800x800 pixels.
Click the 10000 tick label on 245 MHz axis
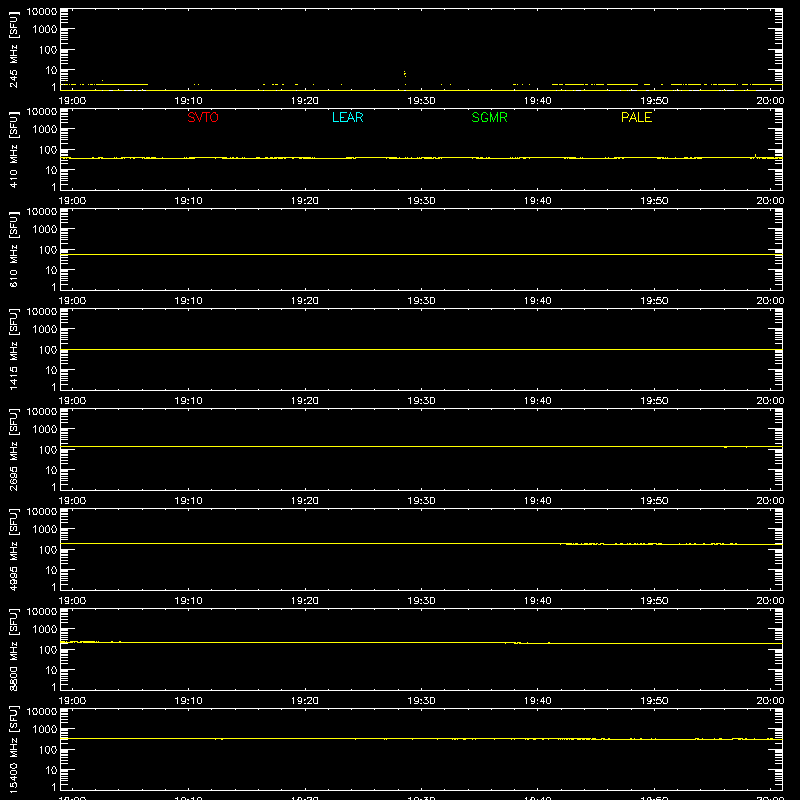(42, 12)
